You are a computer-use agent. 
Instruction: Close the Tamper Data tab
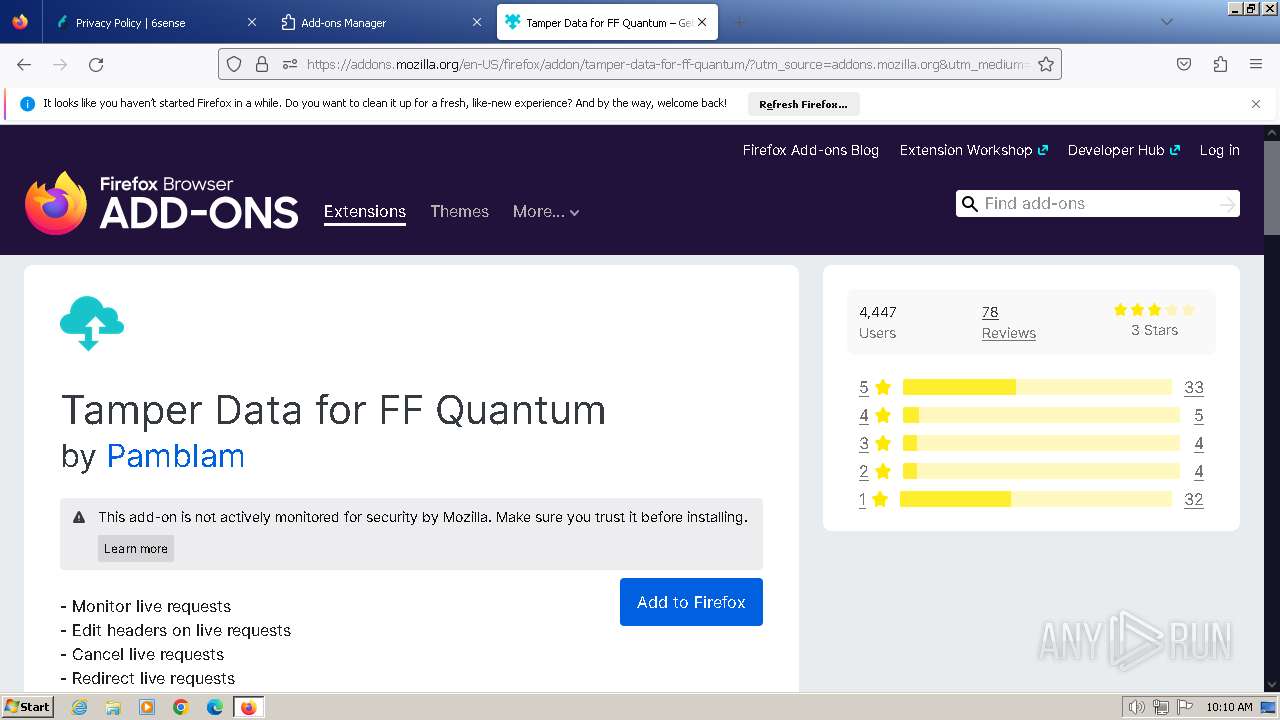click(702, 22)
